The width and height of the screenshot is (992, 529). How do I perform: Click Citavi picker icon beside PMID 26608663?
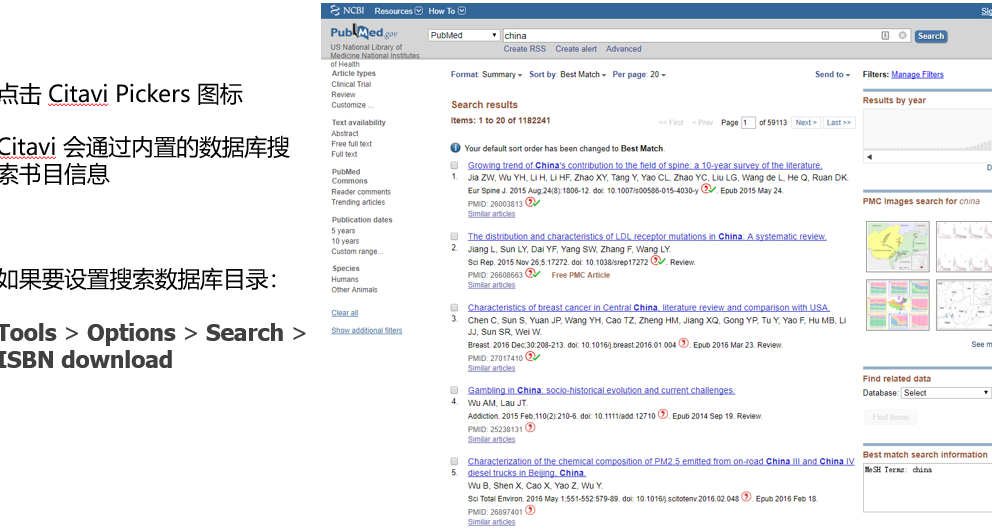point(533,274)
